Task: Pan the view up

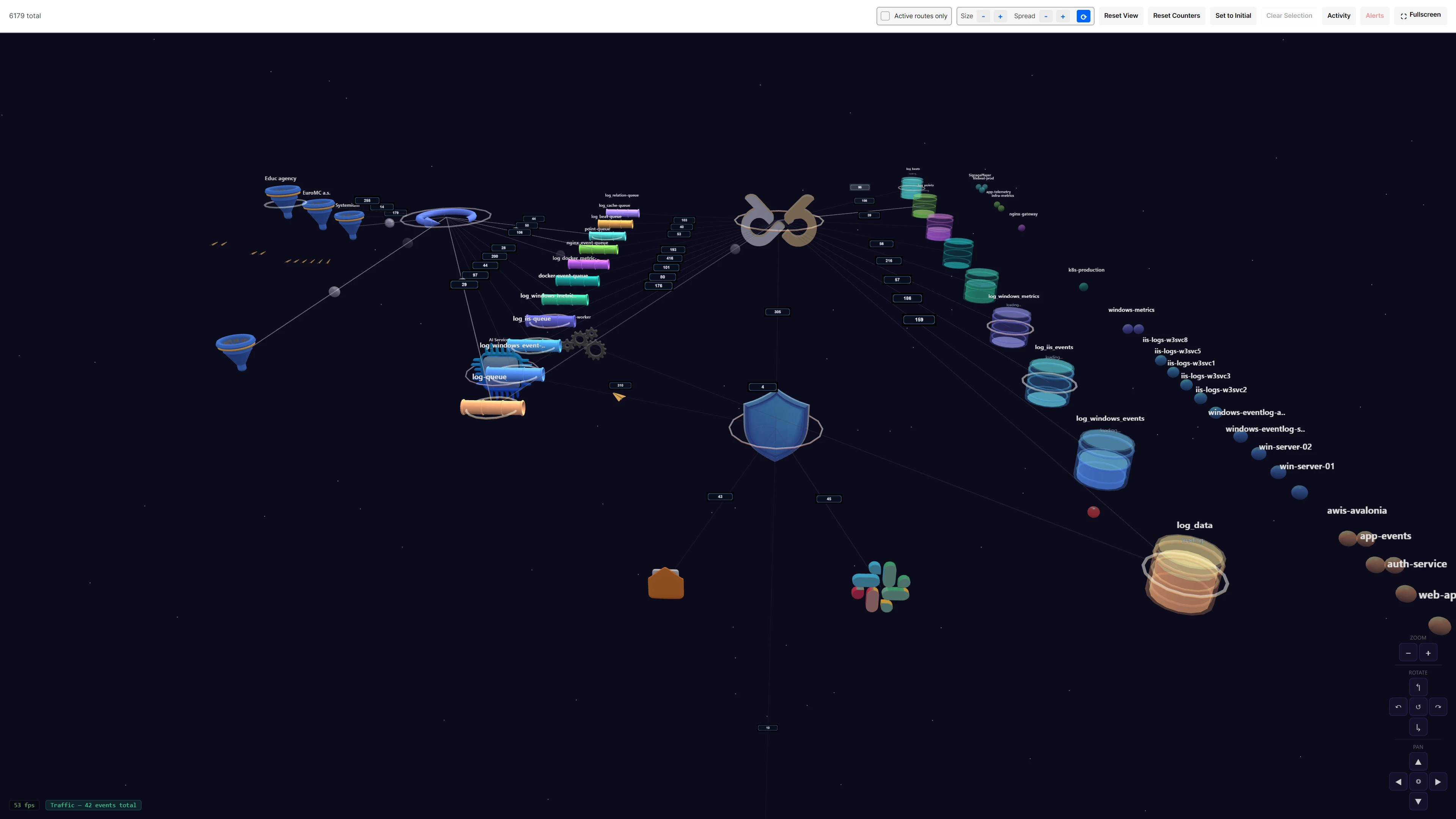Action: (1418, 762)
